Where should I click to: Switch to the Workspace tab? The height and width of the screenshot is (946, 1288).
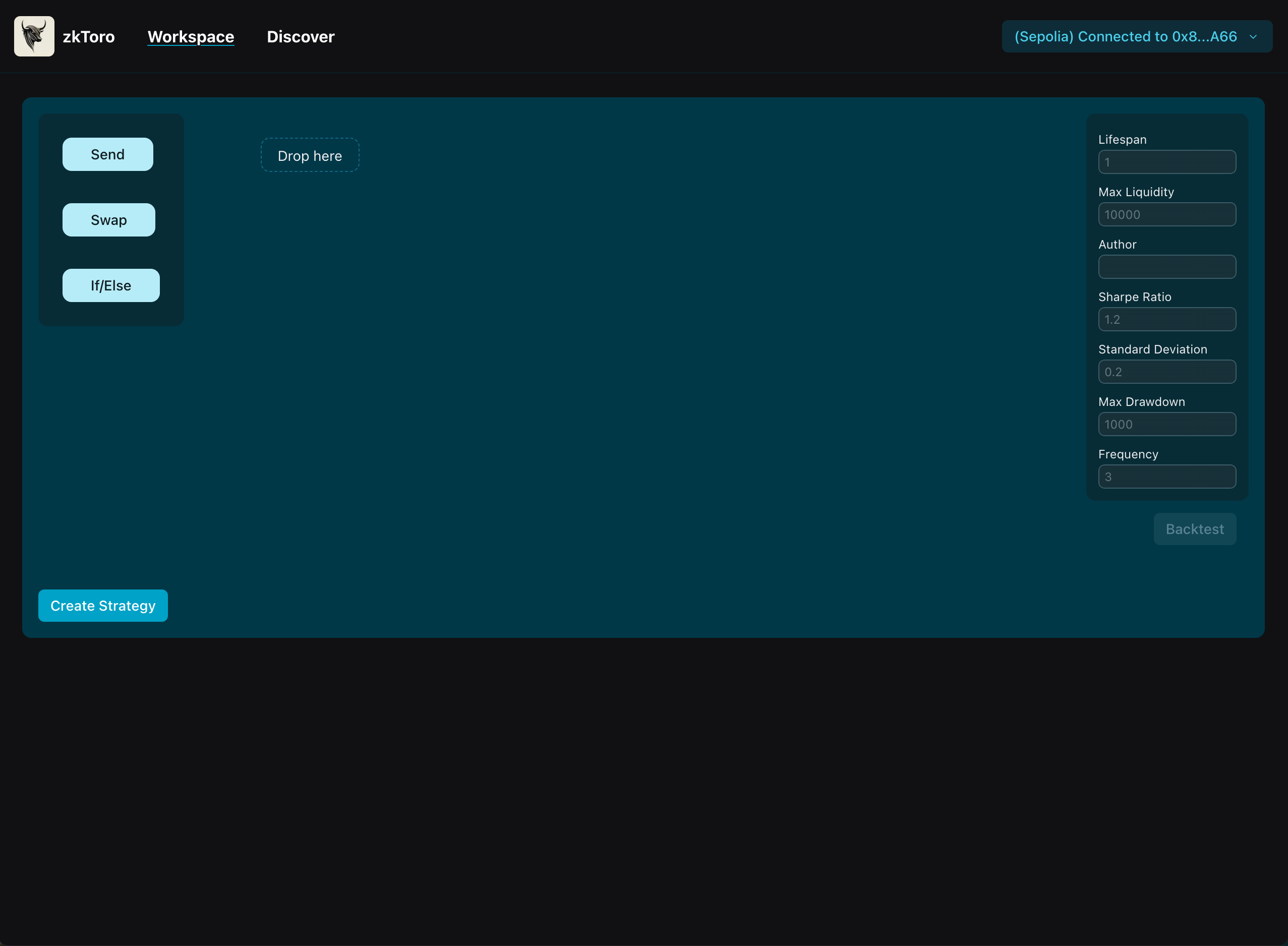tap(191, 37)
